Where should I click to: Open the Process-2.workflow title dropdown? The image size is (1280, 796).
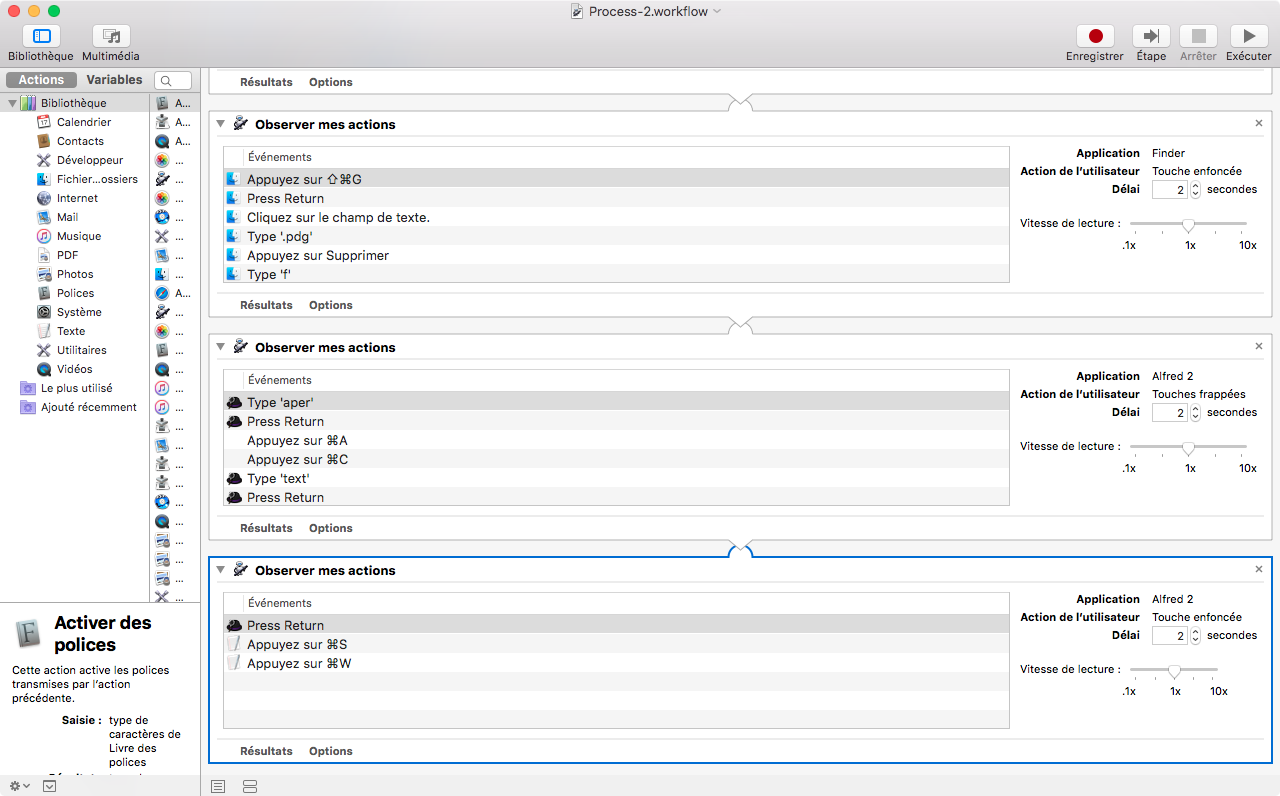coord(717,11)
